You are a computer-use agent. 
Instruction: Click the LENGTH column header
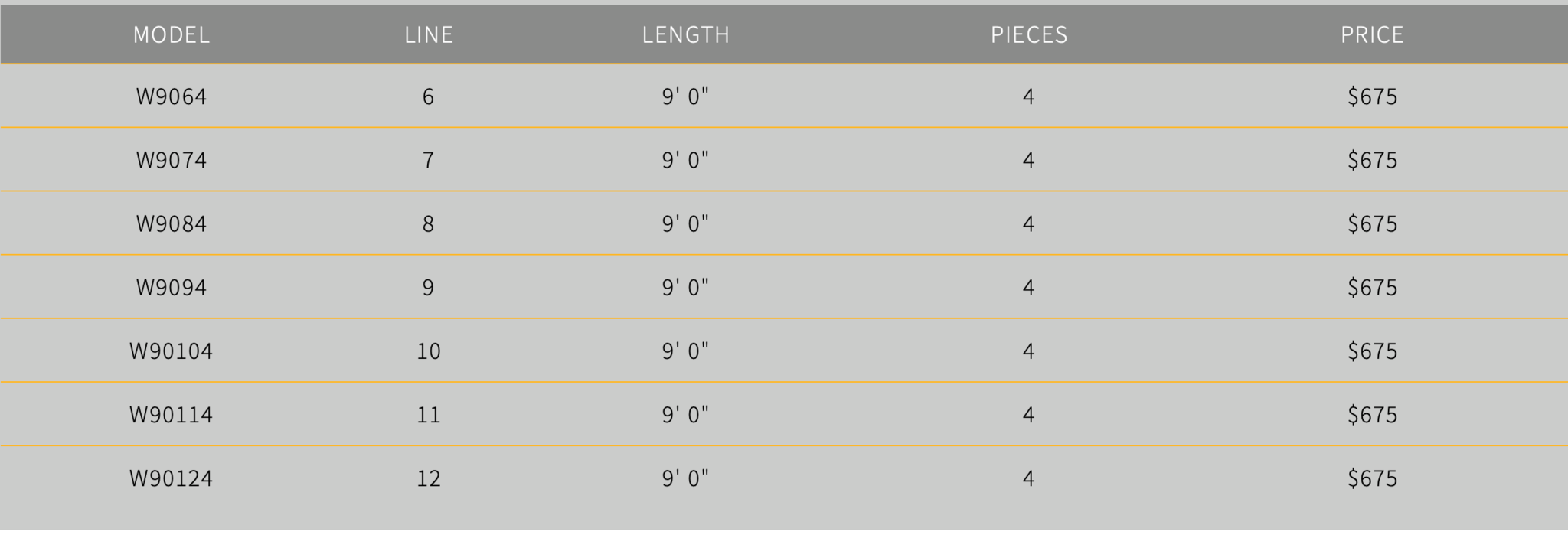686,34
